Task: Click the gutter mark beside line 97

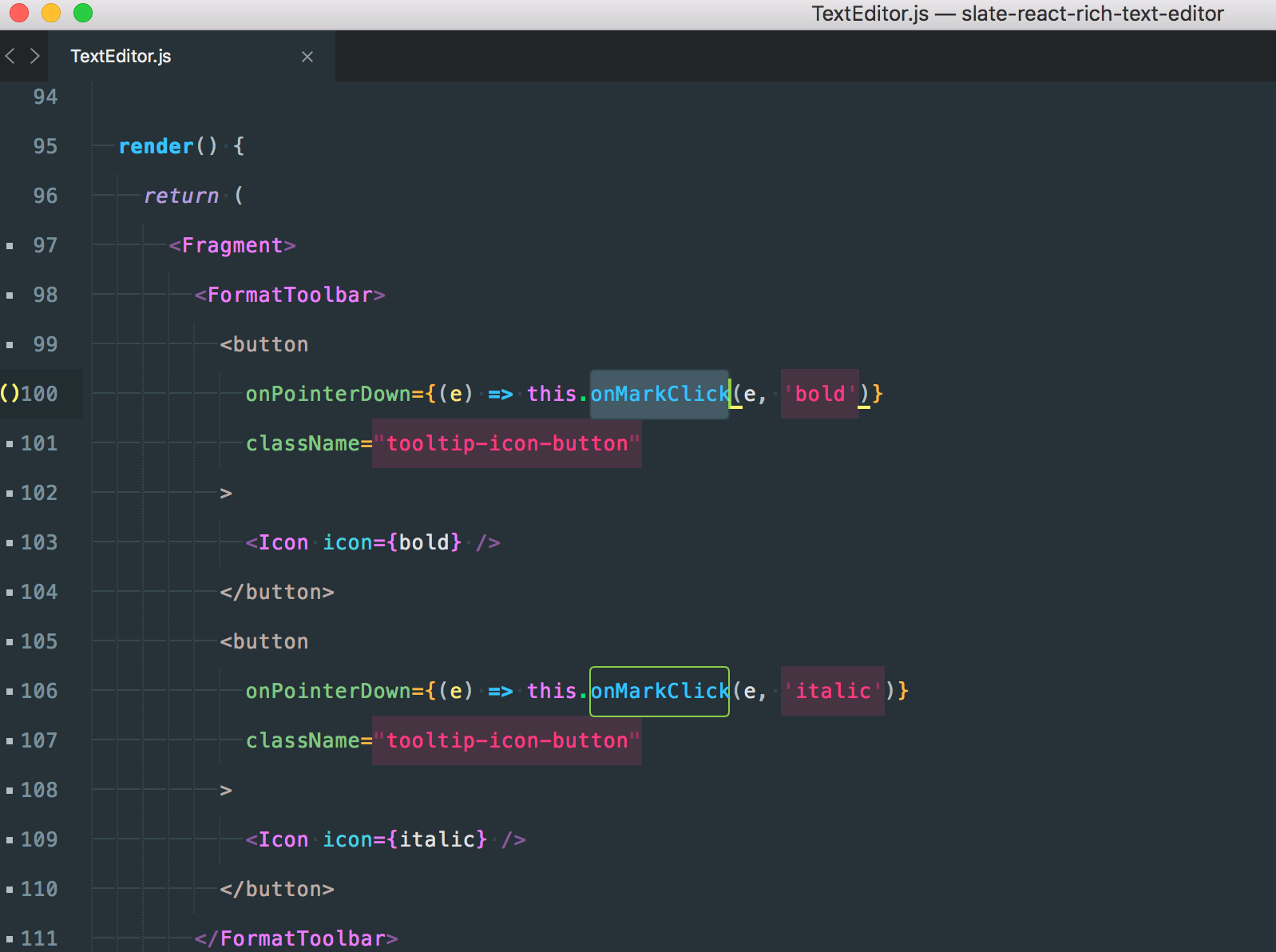Action: pos(10,246)
